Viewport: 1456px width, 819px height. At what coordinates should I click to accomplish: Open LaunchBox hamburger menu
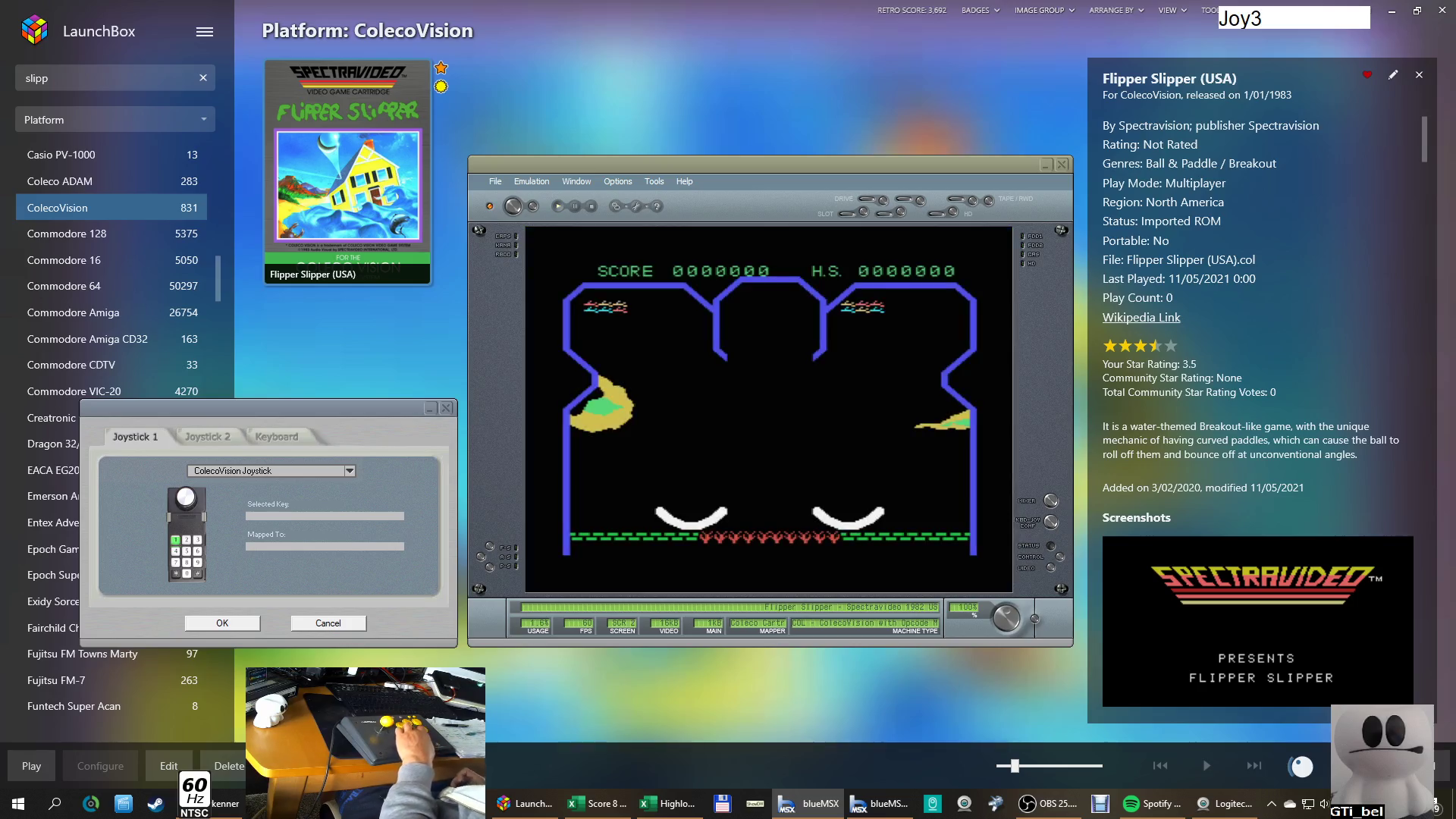pos(204,32)
